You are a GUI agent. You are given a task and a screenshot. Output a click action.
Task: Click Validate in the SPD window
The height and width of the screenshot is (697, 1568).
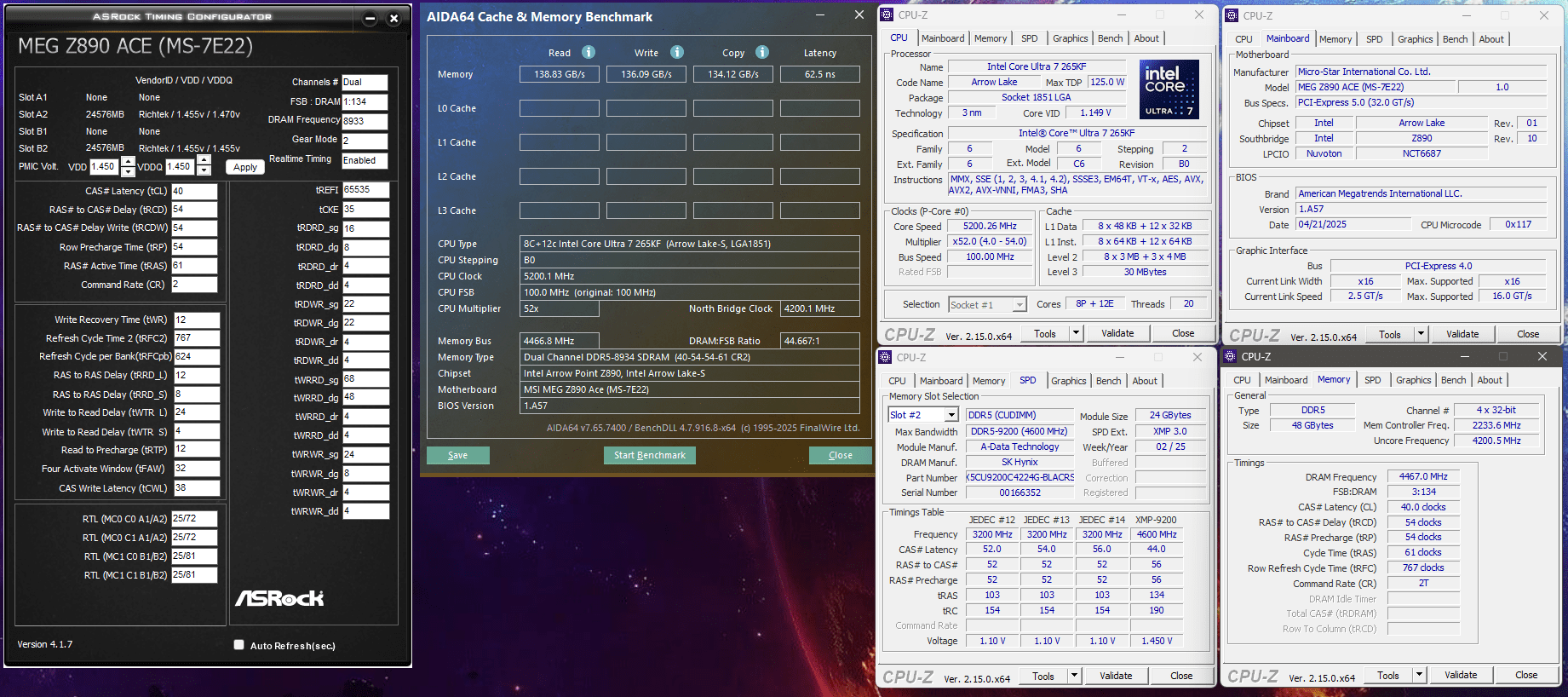(x=1116, y=676)
